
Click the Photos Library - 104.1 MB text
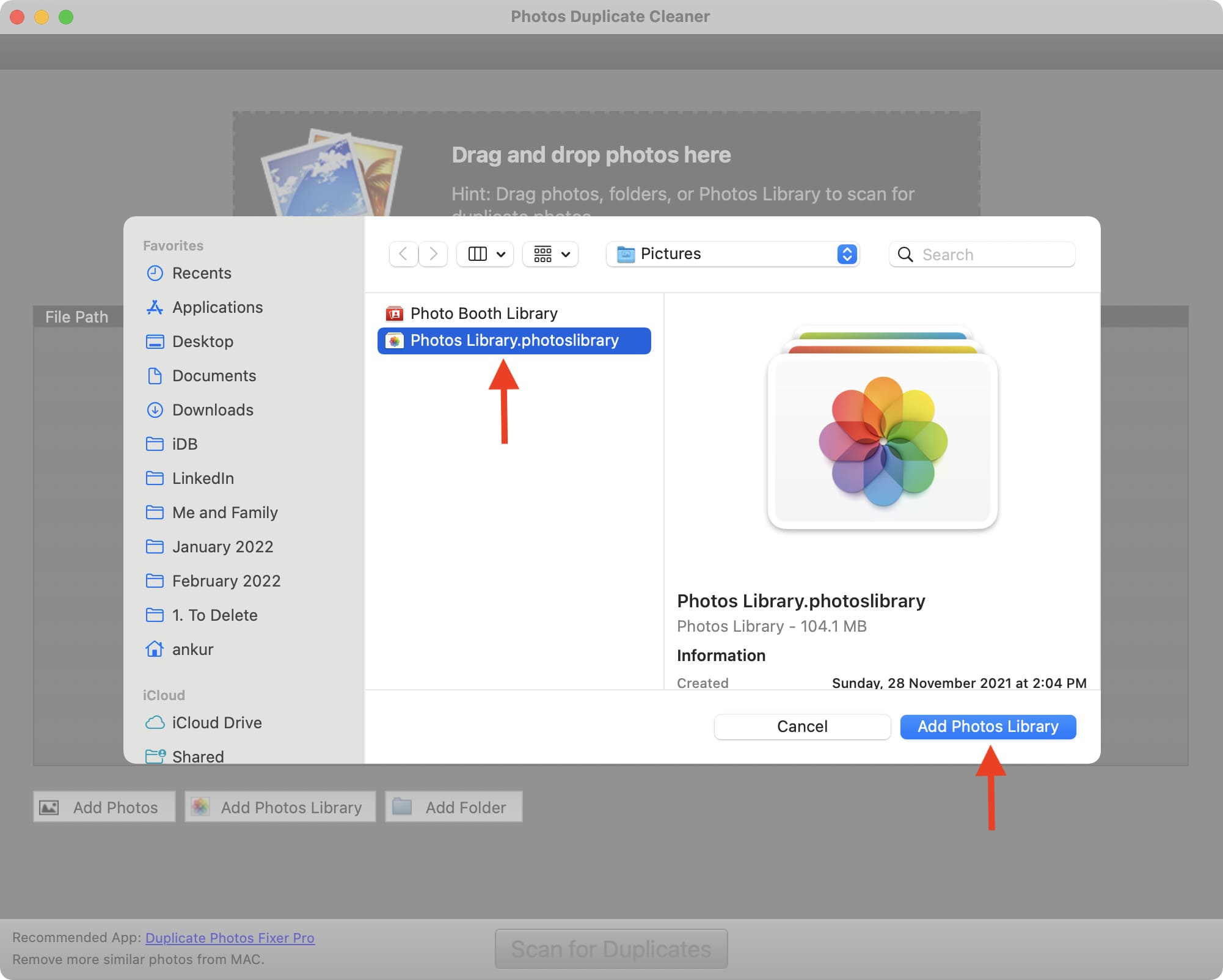pyautogui.click(x=772, y=626)
